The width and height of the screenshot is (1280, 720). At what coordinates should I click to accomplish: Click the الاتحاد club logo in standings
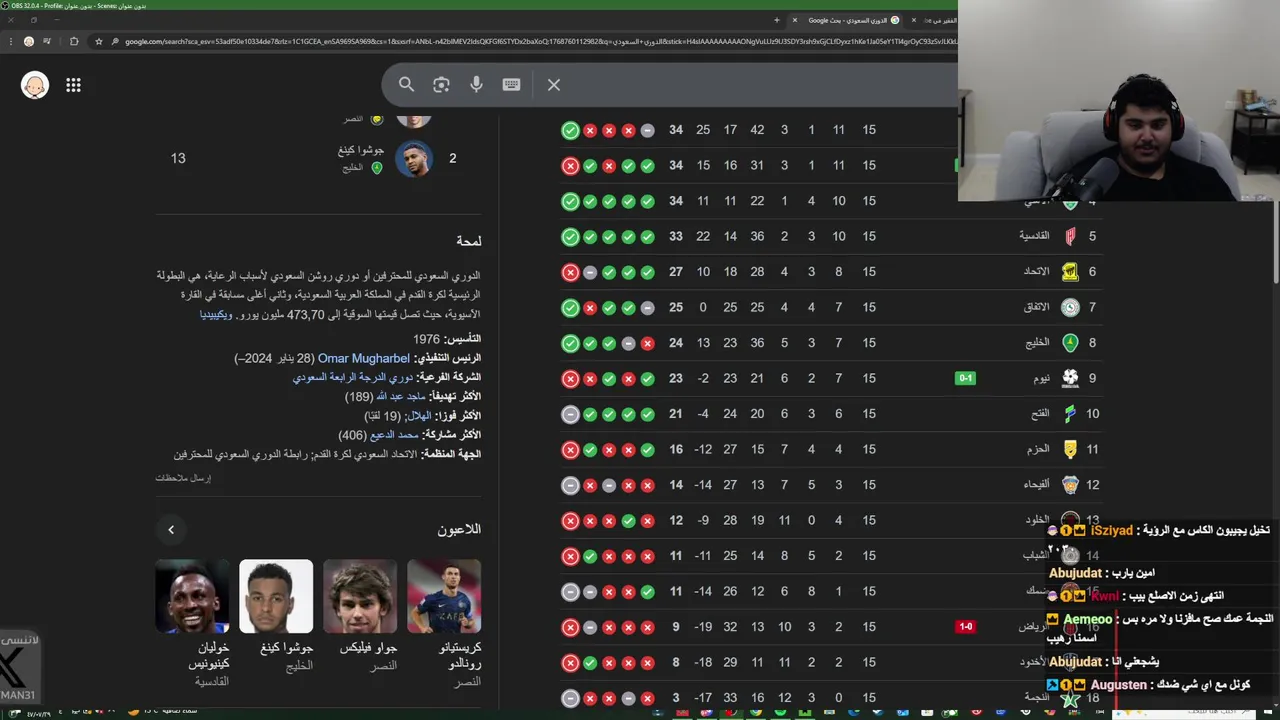click(x=1070, y=272)
